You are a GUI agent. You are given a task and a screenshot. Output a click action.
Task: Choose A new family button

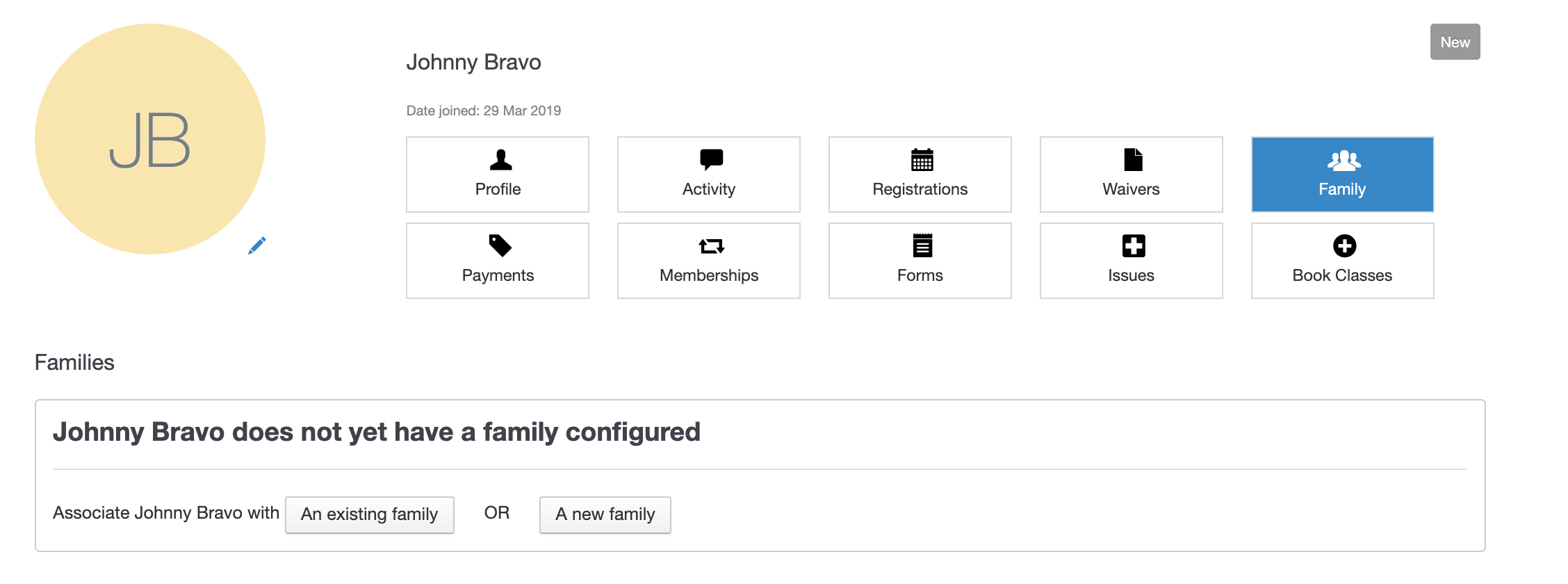pos(605,514)
